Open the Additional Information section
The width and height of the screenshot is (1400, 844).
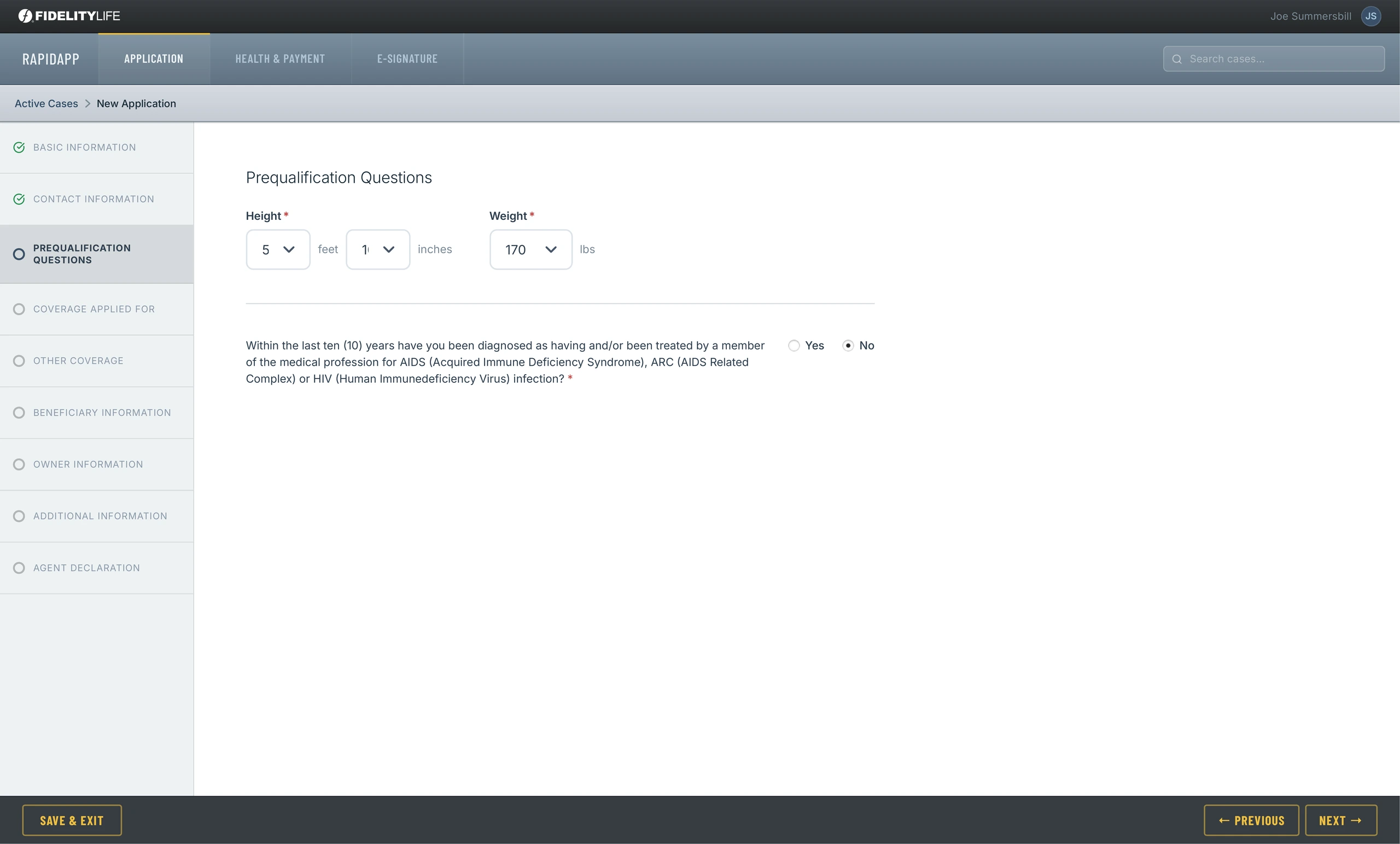97,516
